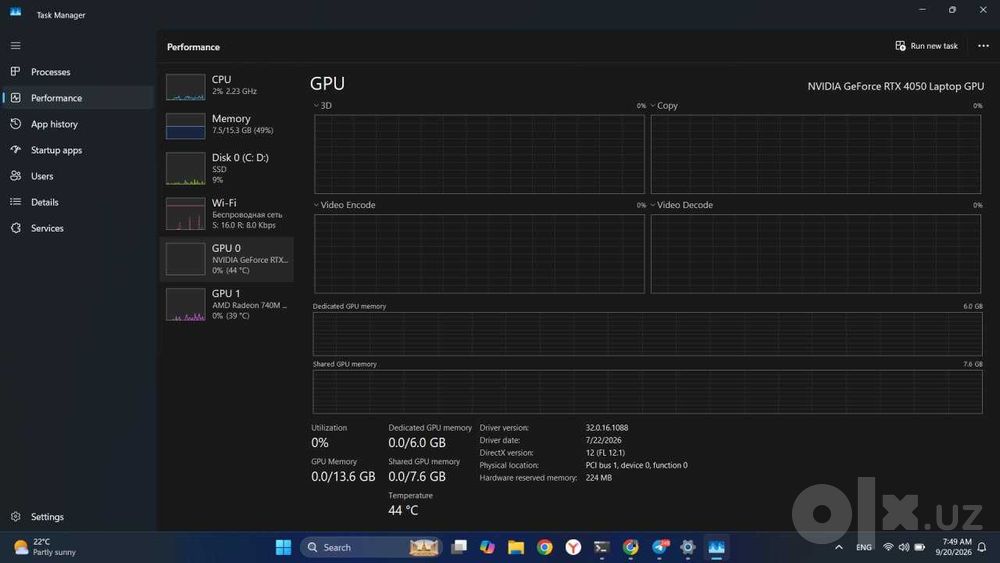Viewport: 1000px width, 563px height.
Task: Select GPU 1 AMD Radeon item
Action: 226,304
